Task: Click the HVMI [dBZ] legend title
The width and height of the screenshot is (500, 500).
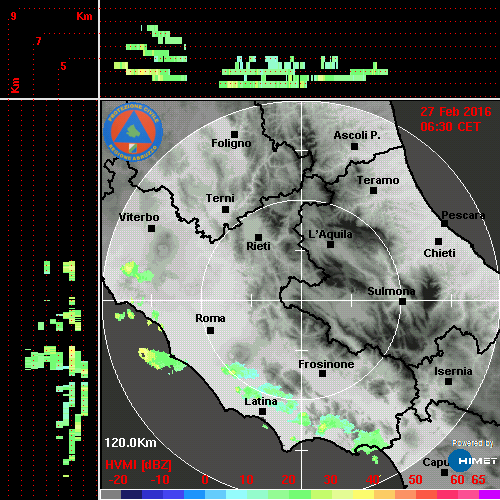Action: click(x=138, y=465)
